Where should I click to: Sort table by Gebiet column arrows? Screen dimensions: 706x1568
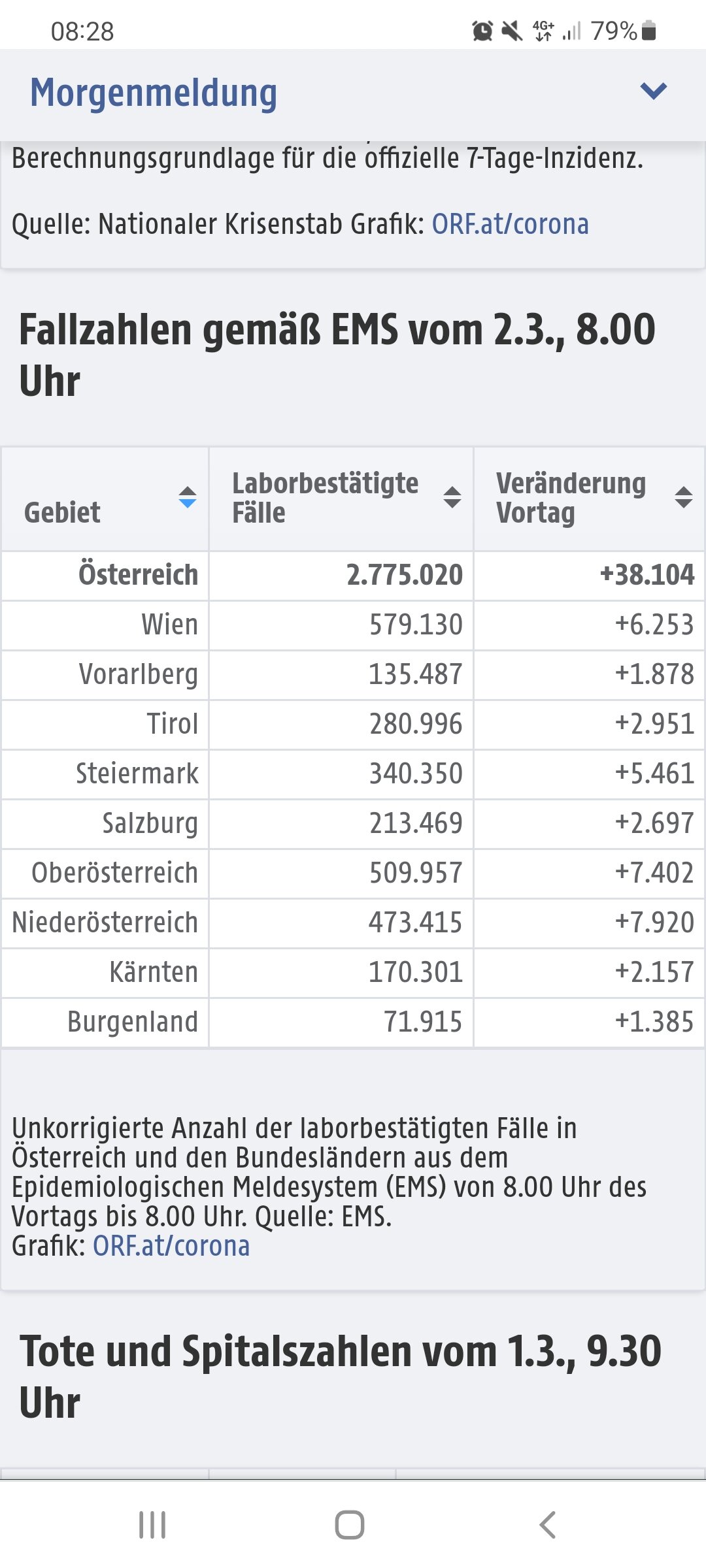tap(188, 498)
